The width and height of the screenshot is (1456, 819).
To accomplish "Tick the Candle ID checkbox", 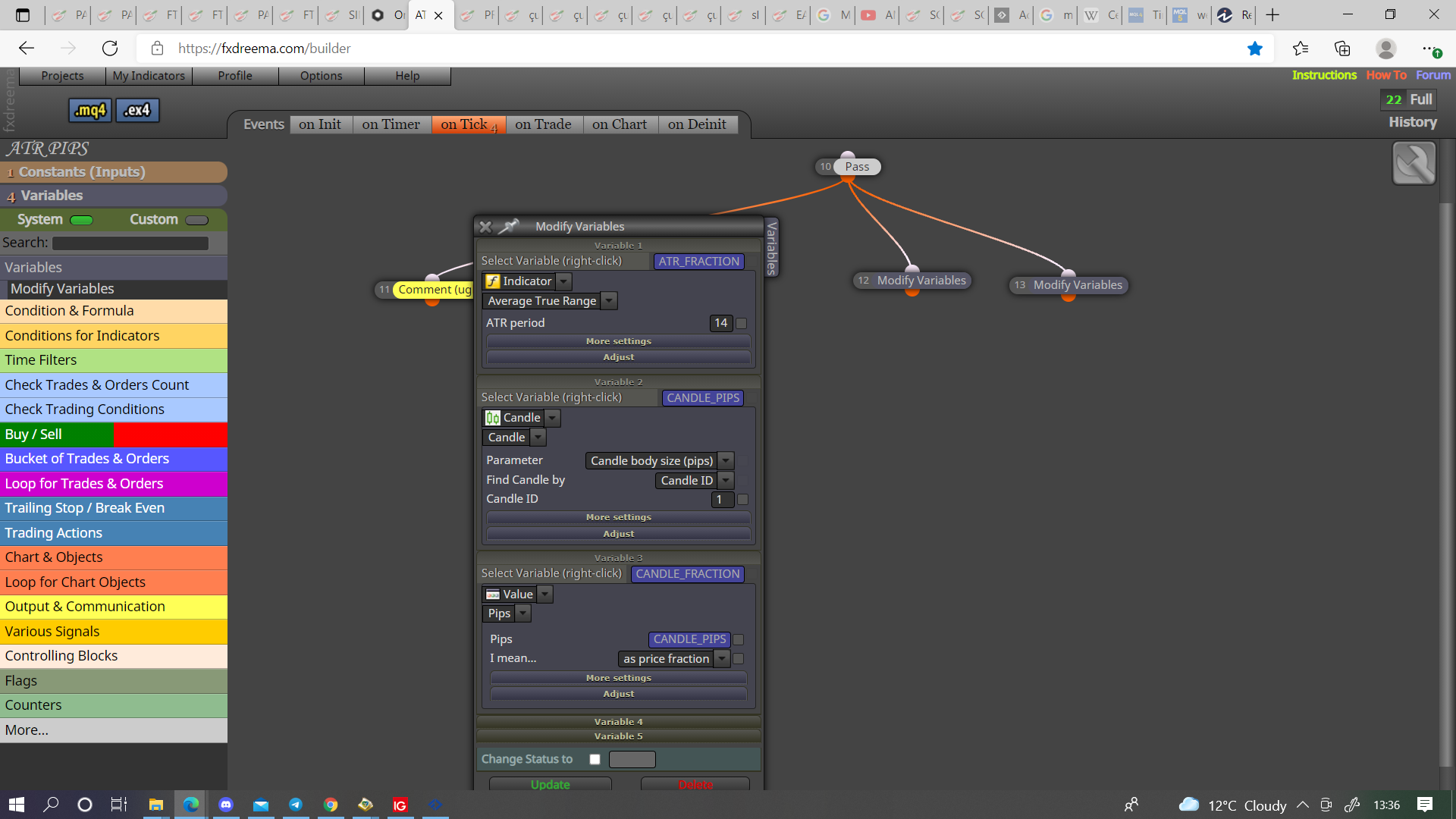I will click(743, 499).
